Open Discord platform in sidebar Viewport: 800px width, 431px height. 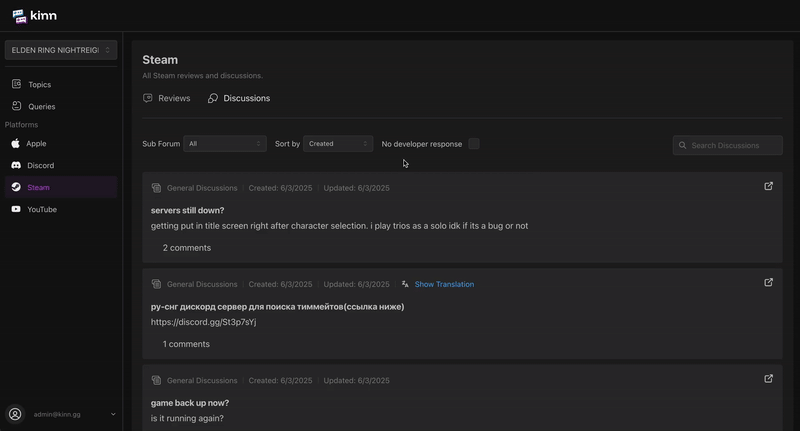coord(61,165)
